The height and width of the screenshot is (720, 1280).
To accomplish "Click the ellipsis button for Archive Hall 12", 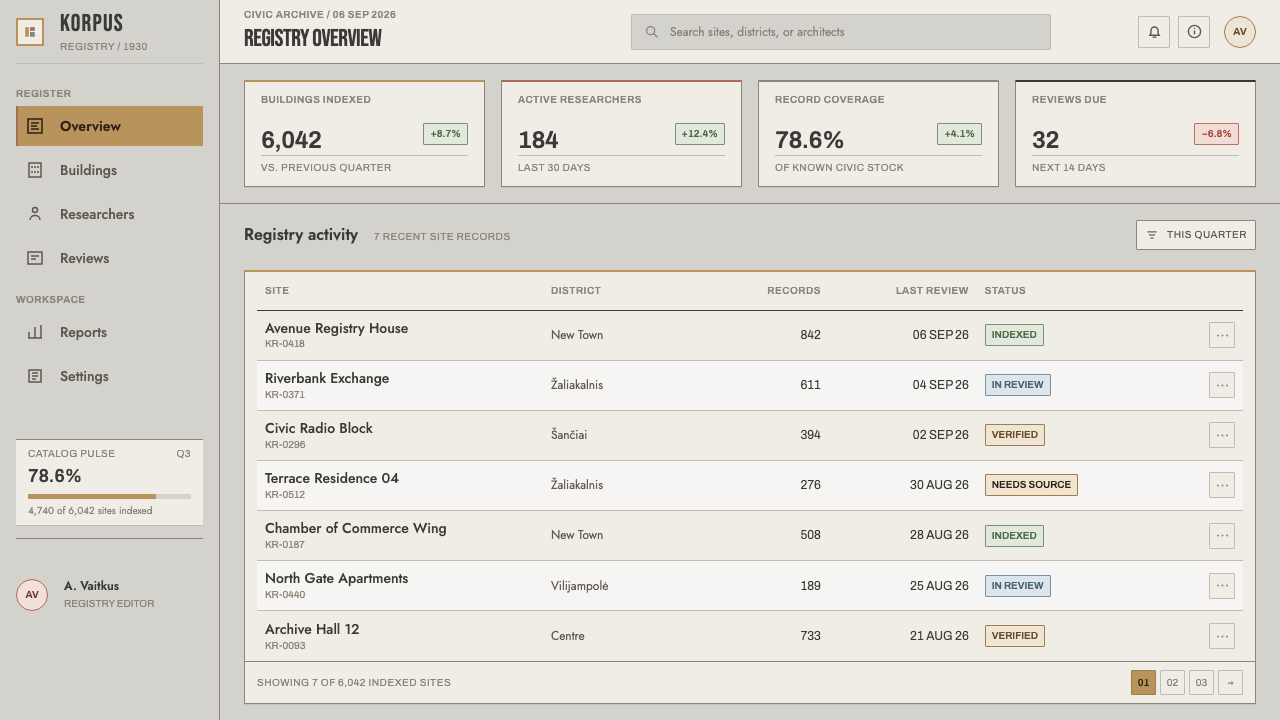I will (x=1222, y=636).
